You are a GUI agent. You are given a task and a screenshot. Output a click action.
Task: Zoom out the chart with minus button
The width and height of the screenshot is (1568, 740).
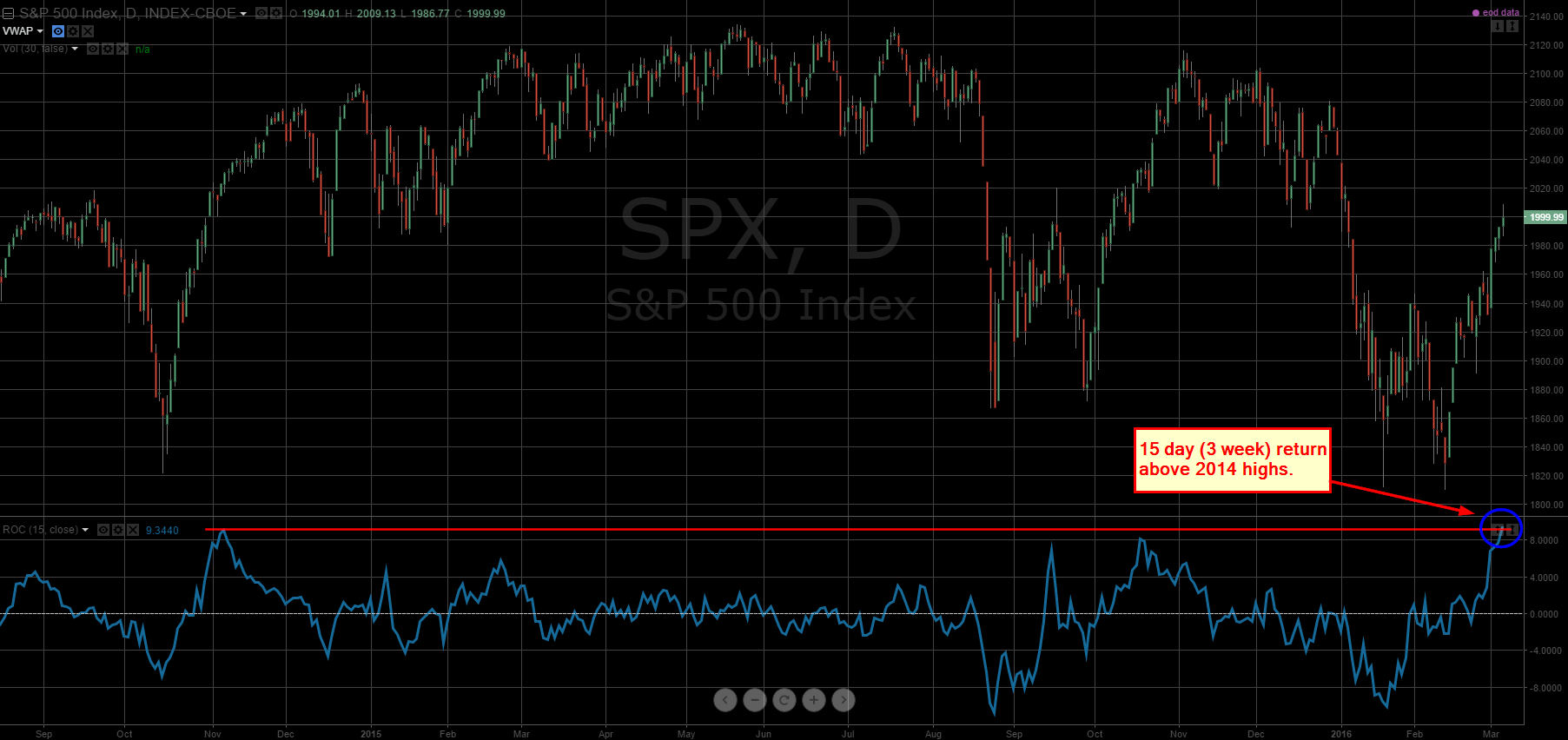tap(755, 699)
